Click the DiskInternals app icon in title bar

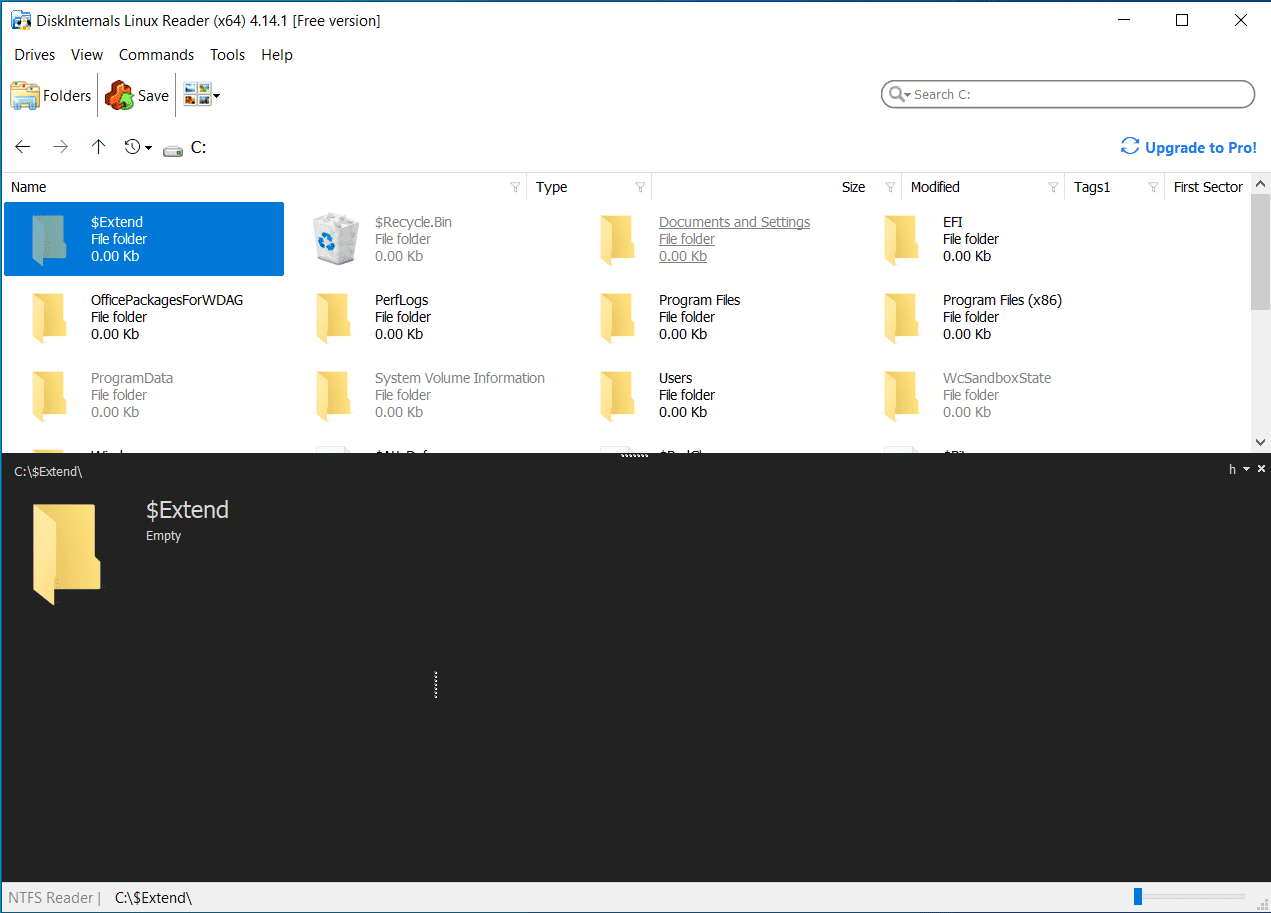coord(21,20)
